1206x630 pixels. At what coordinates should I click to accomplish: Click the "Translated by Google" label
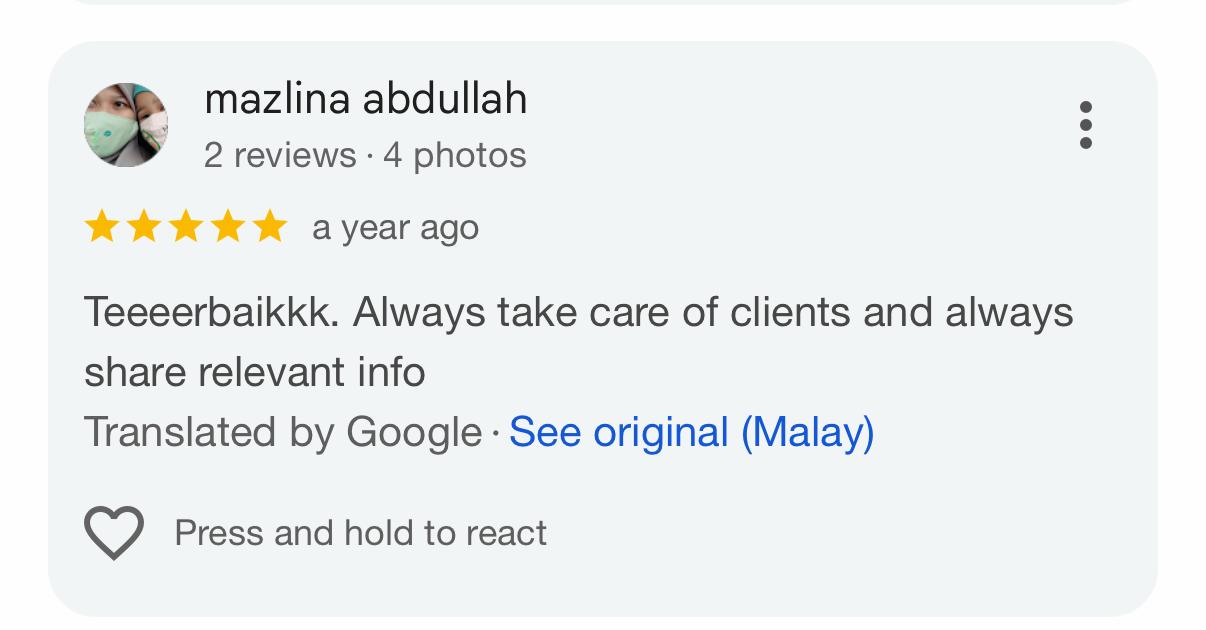point(282,433)
